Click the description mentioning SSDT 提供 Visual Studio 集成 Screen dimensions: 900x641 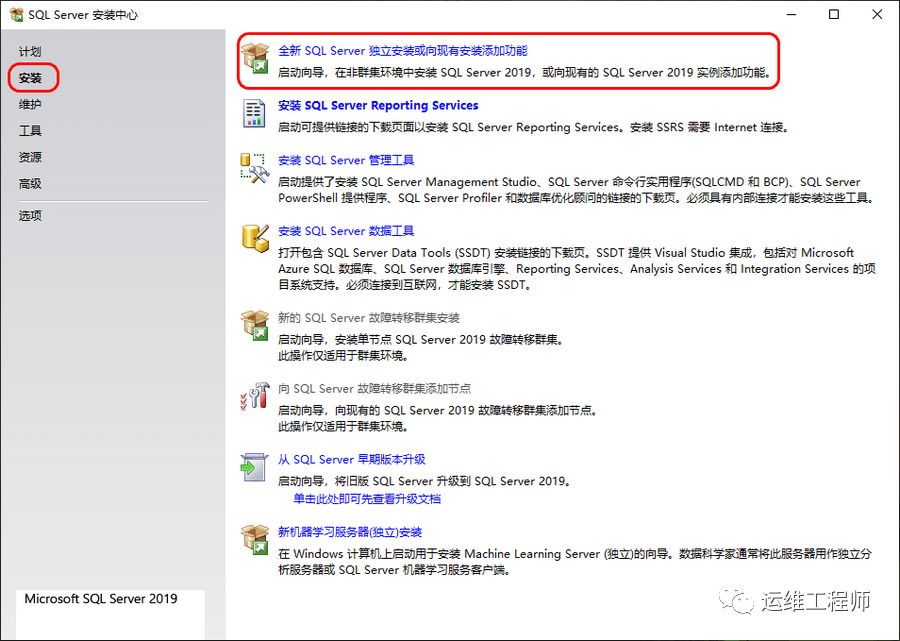[x=577, y=269]
